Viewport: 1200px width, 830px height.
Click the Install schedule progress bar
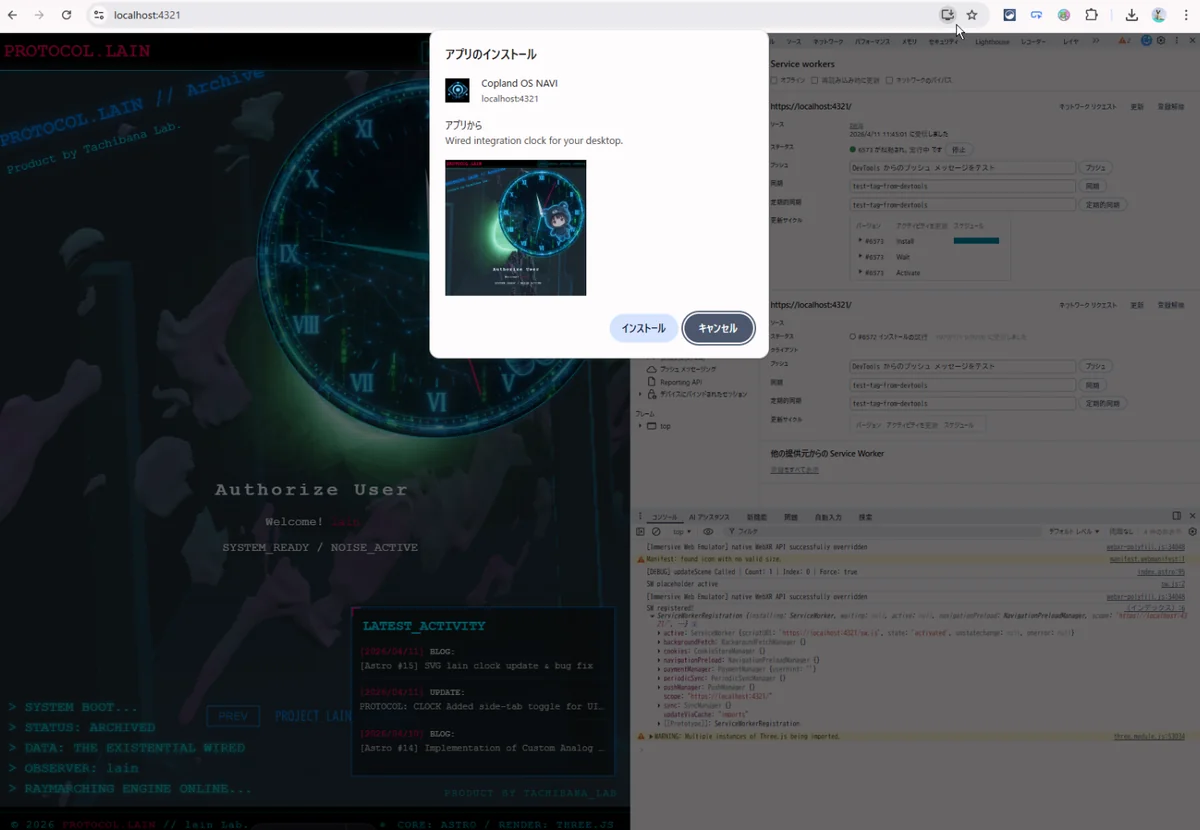(x=976, y=241)
